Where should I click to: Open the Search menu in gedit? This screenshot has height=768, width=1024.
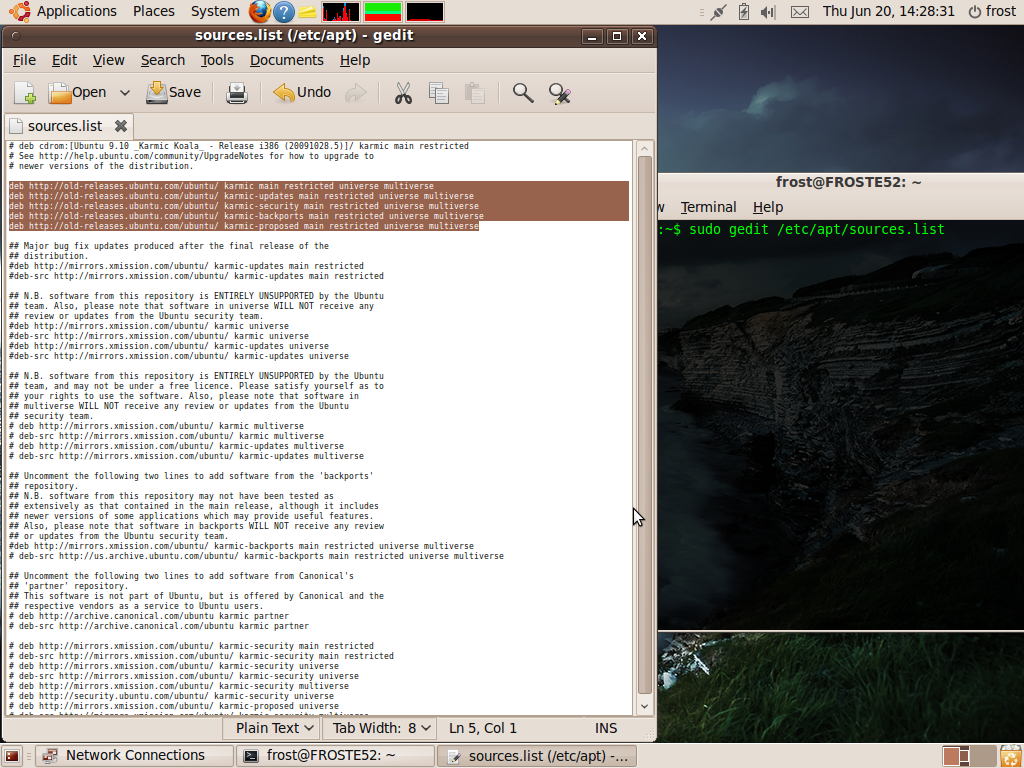[163, 60]
